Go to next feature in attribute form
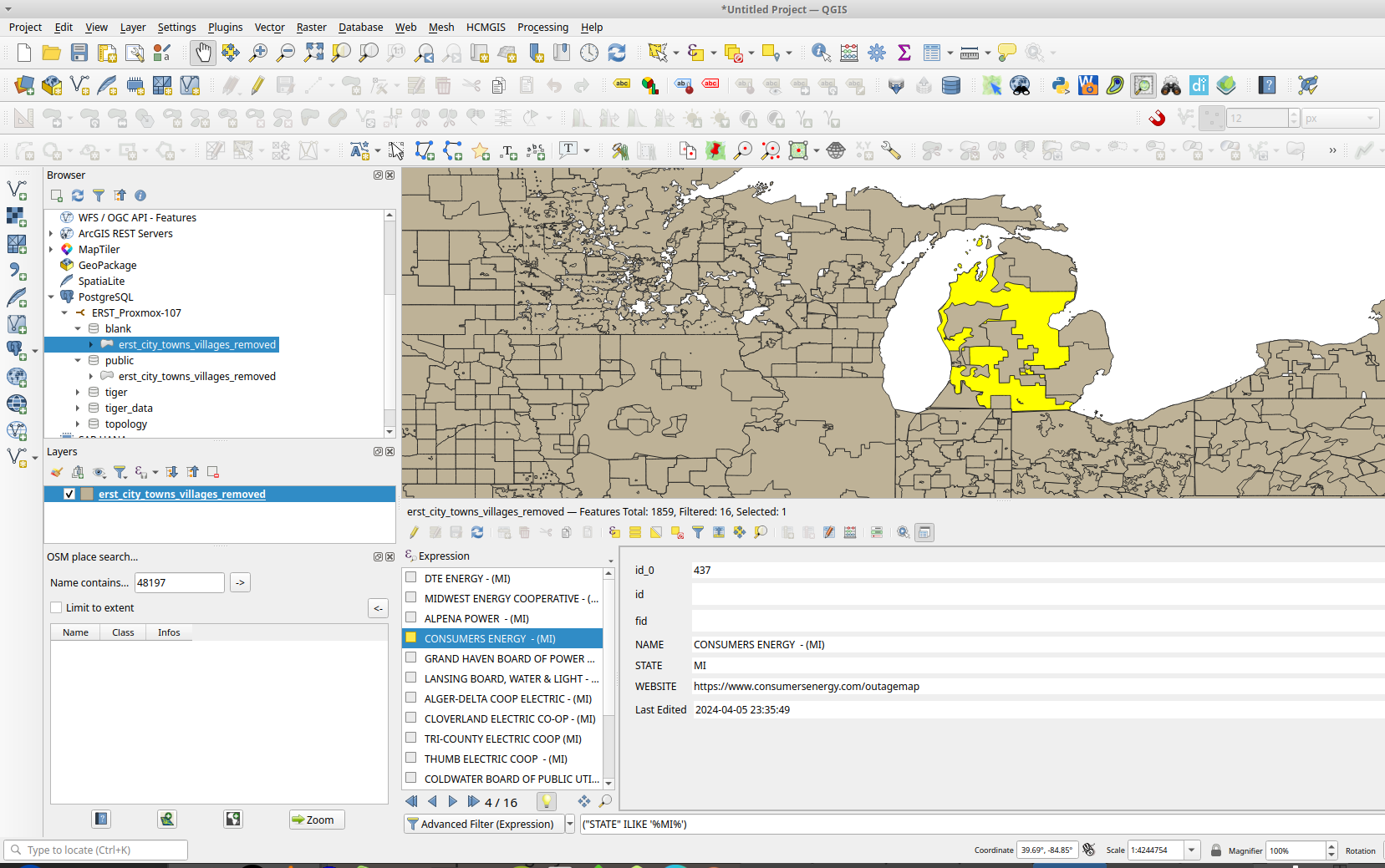This screenshot has height=868, width=1385. 453,802
